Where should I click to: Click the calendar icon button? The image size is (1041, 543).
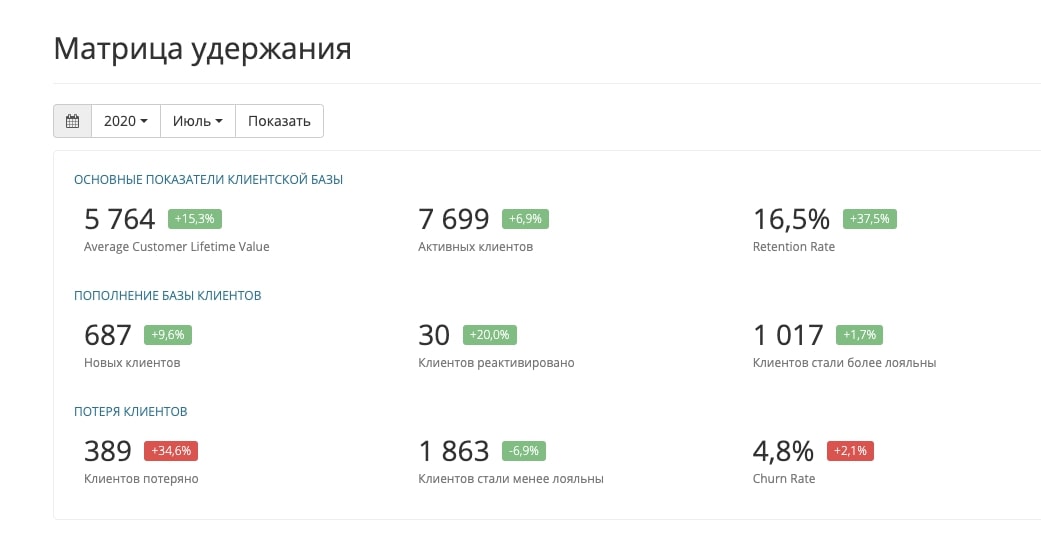pos(72,121)
